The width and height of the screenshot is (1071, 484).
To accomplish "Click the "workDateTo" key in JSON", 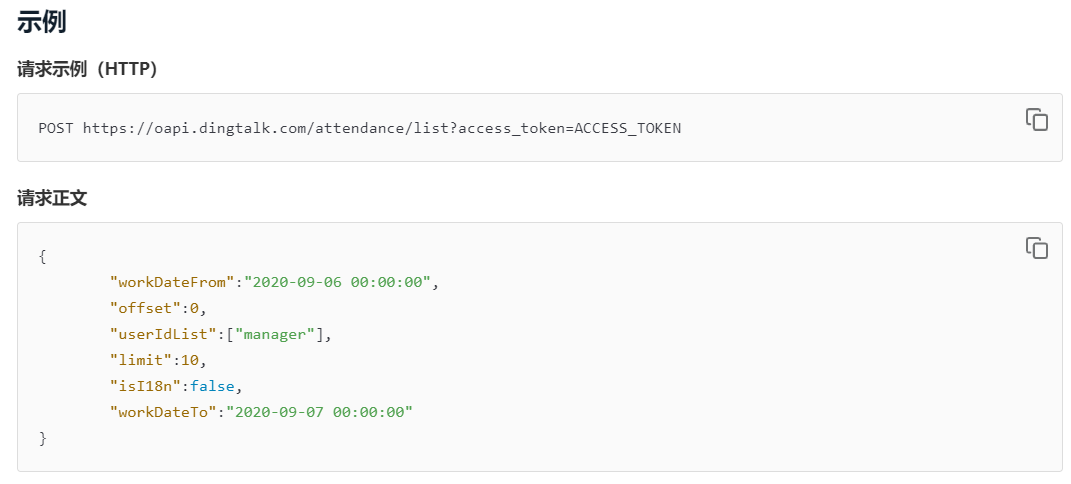I will click(x=163, y=412).
